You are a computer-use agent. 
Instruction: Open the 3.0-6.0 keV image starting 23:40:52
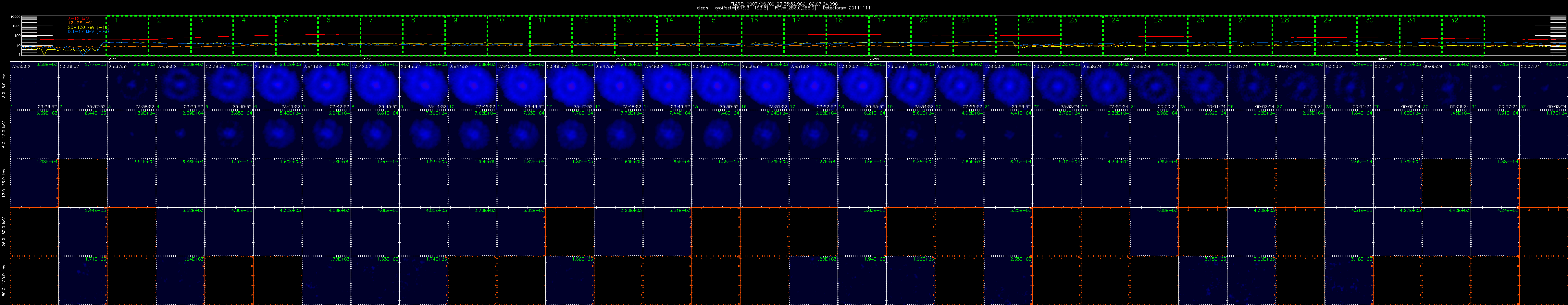278,86
